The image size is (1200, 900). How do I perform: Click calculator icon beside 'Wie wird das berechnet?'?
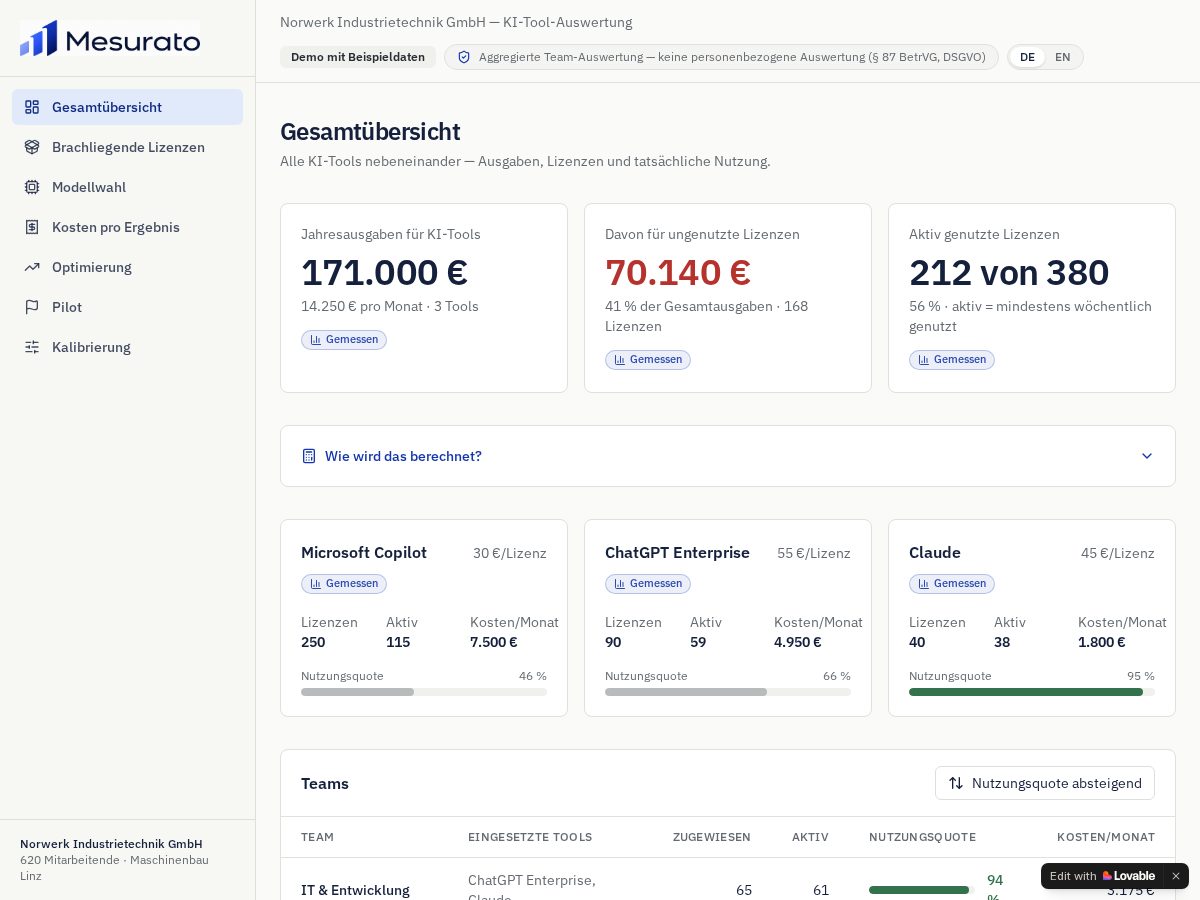click(309, 456)
